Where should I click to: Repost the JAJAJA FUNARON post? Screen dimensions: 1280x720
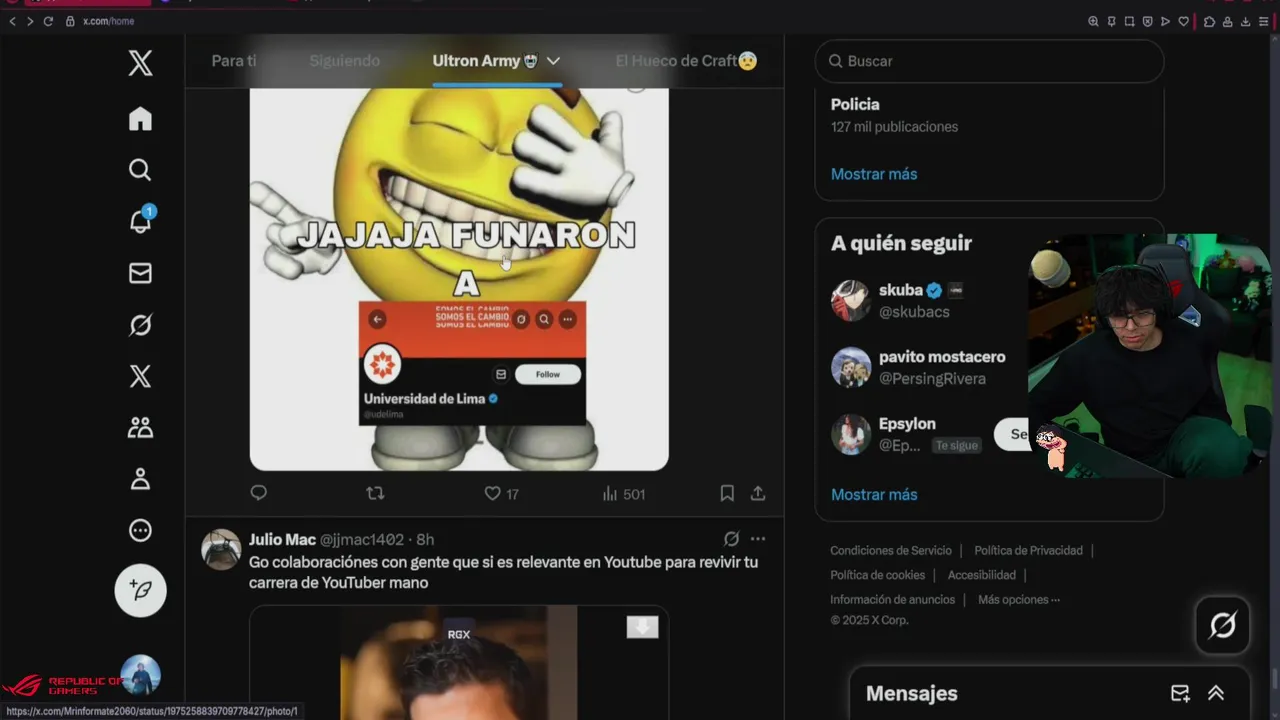375,493
